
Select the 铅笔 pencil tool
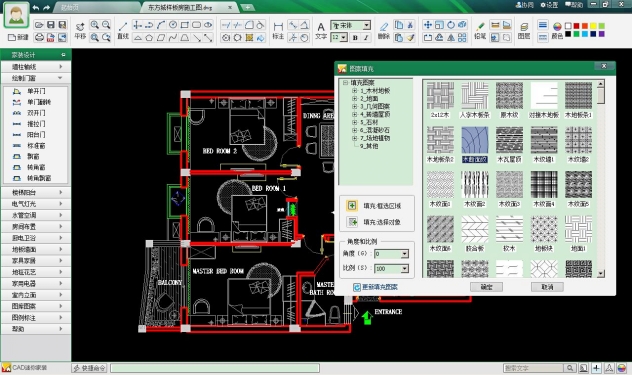(480, 31)
